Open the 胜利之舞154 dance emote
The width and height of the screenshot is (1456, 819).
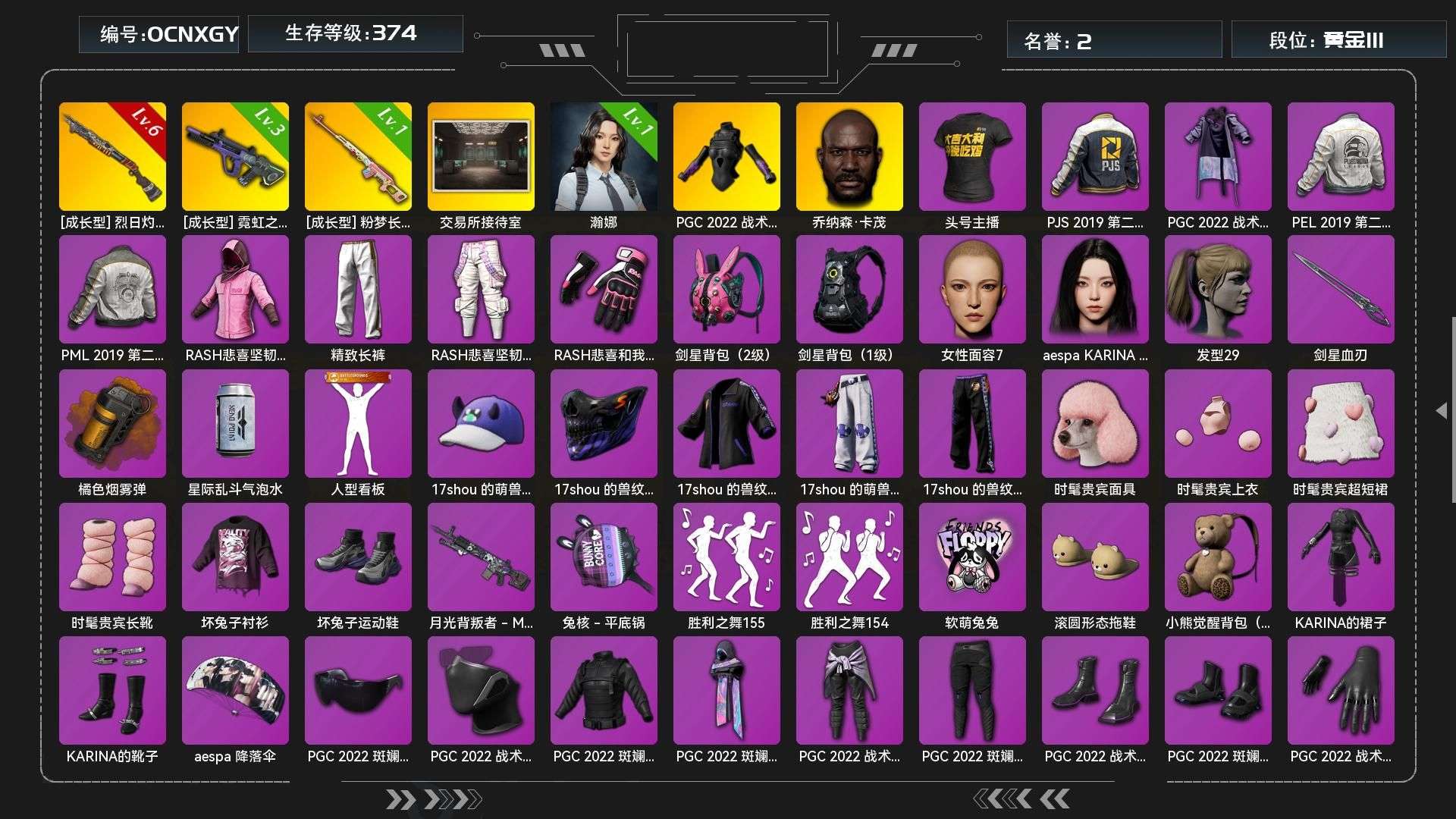click(849, 557)
